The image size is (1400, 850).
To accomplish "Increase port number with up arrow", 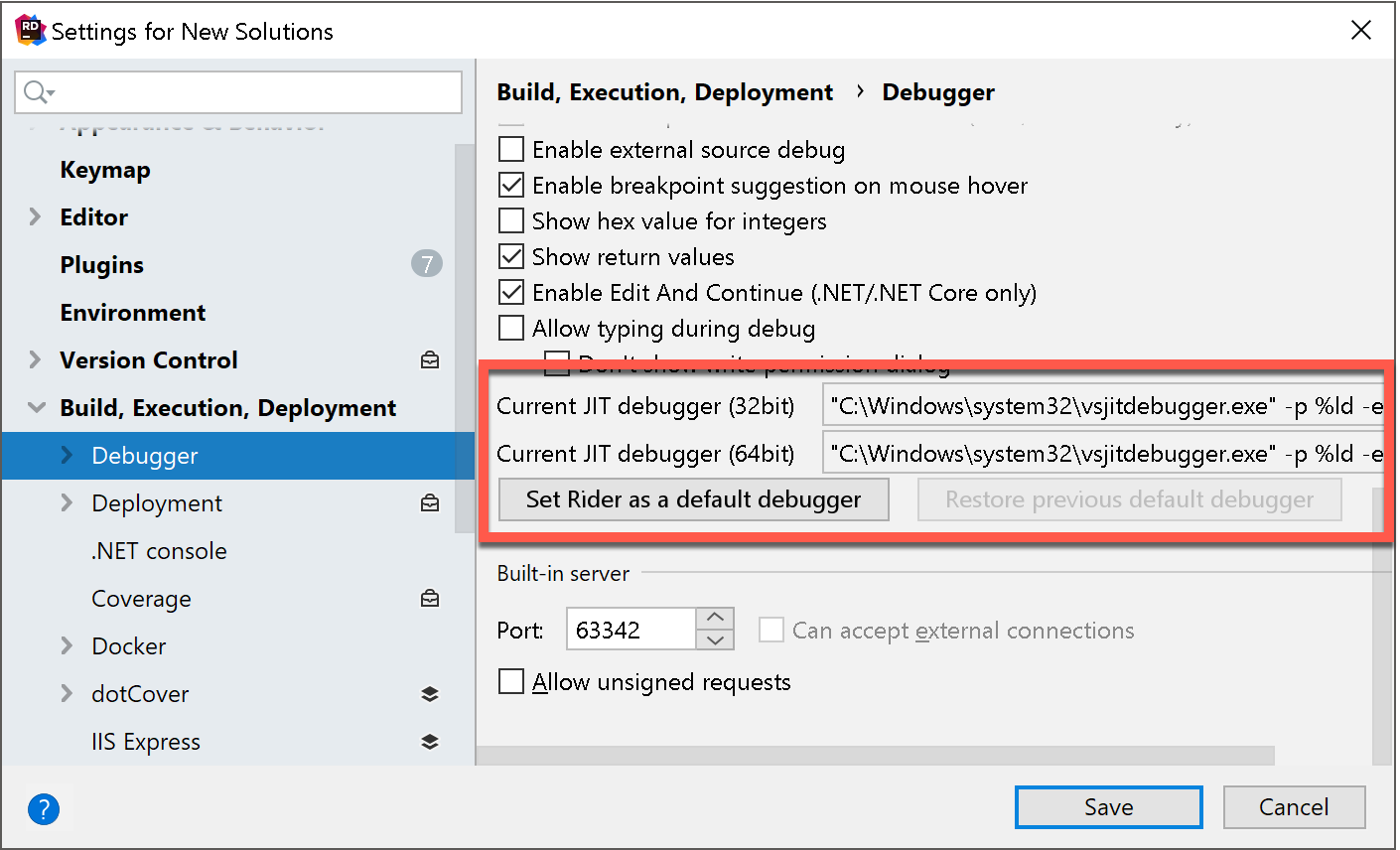I will click(x=715, y=618).
